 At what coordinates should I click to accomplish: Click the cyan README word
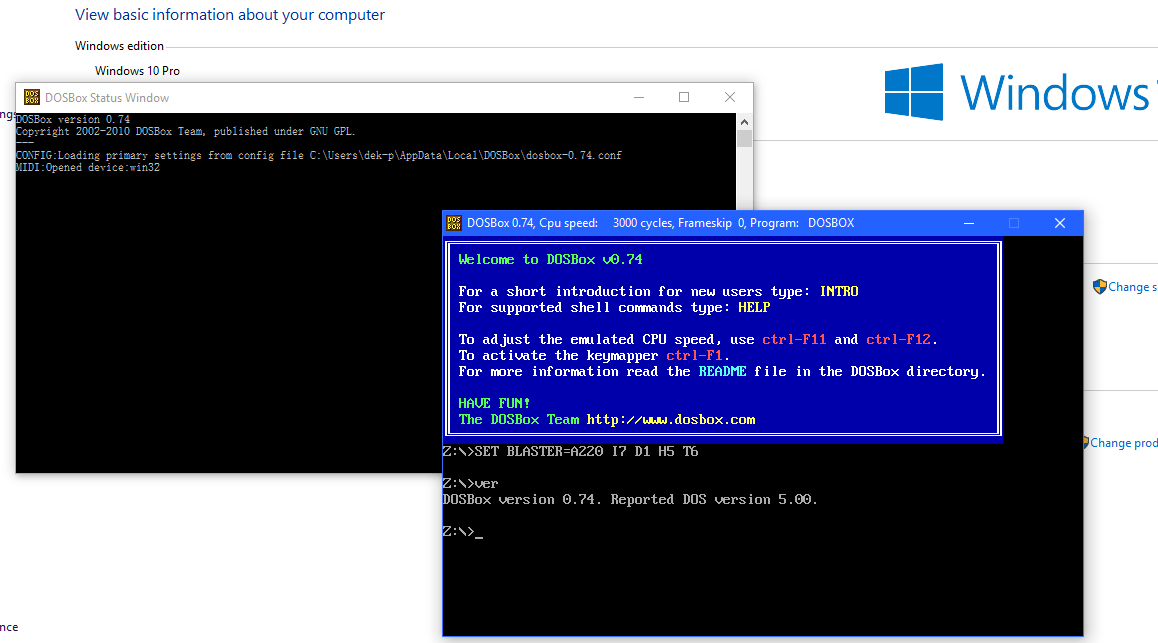click(722, 371)
